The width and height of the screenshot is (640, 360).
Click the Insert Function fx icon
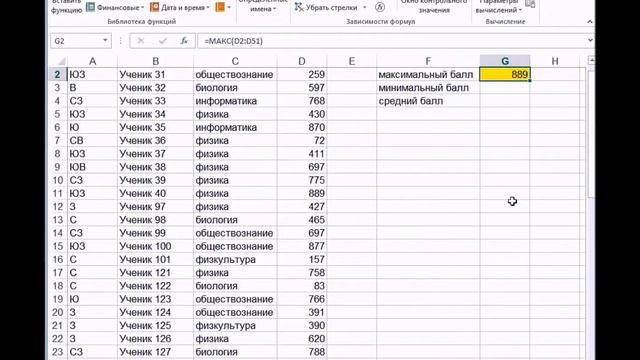pyautogui.click(x=184, y=41)
